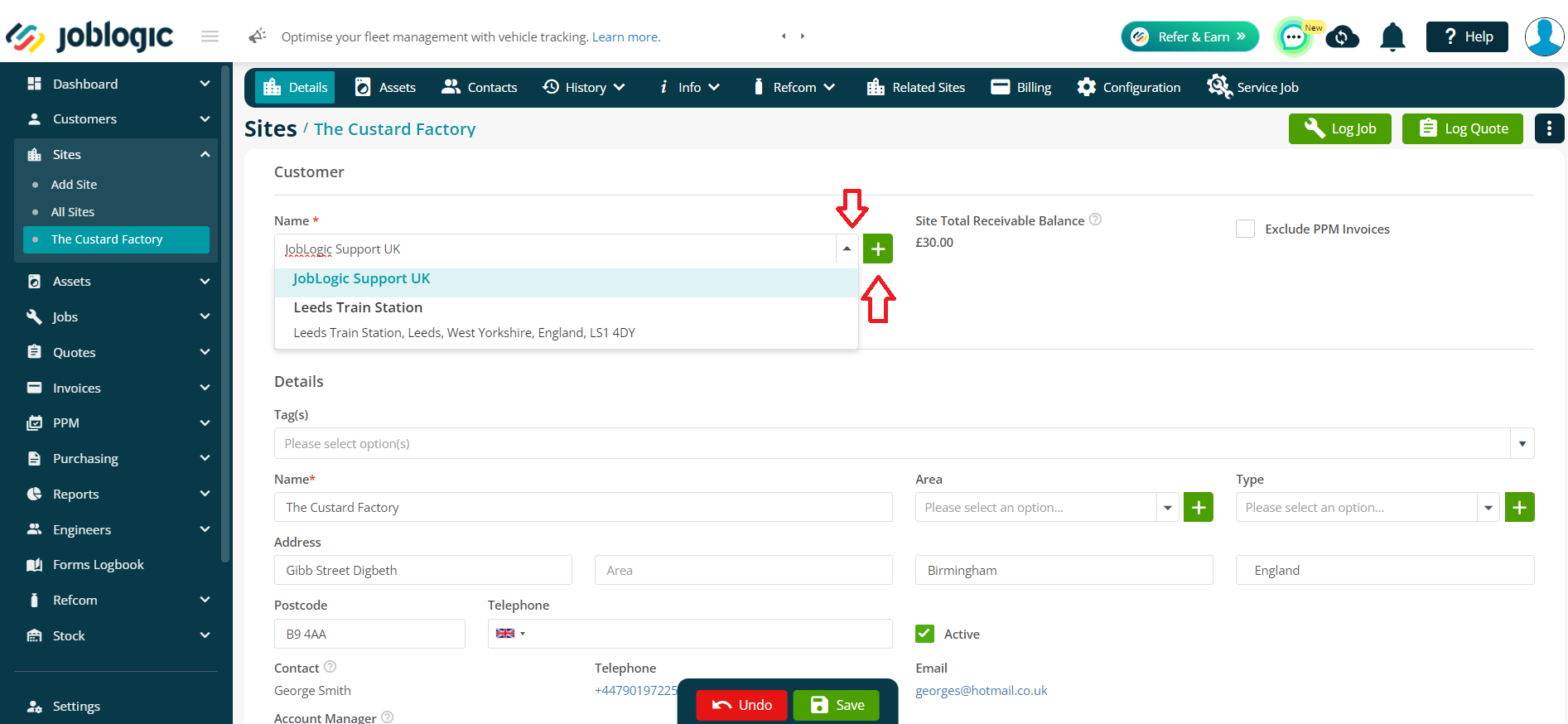
Task: Open telephone country flag dropdown
Action: tap(510, 634)
